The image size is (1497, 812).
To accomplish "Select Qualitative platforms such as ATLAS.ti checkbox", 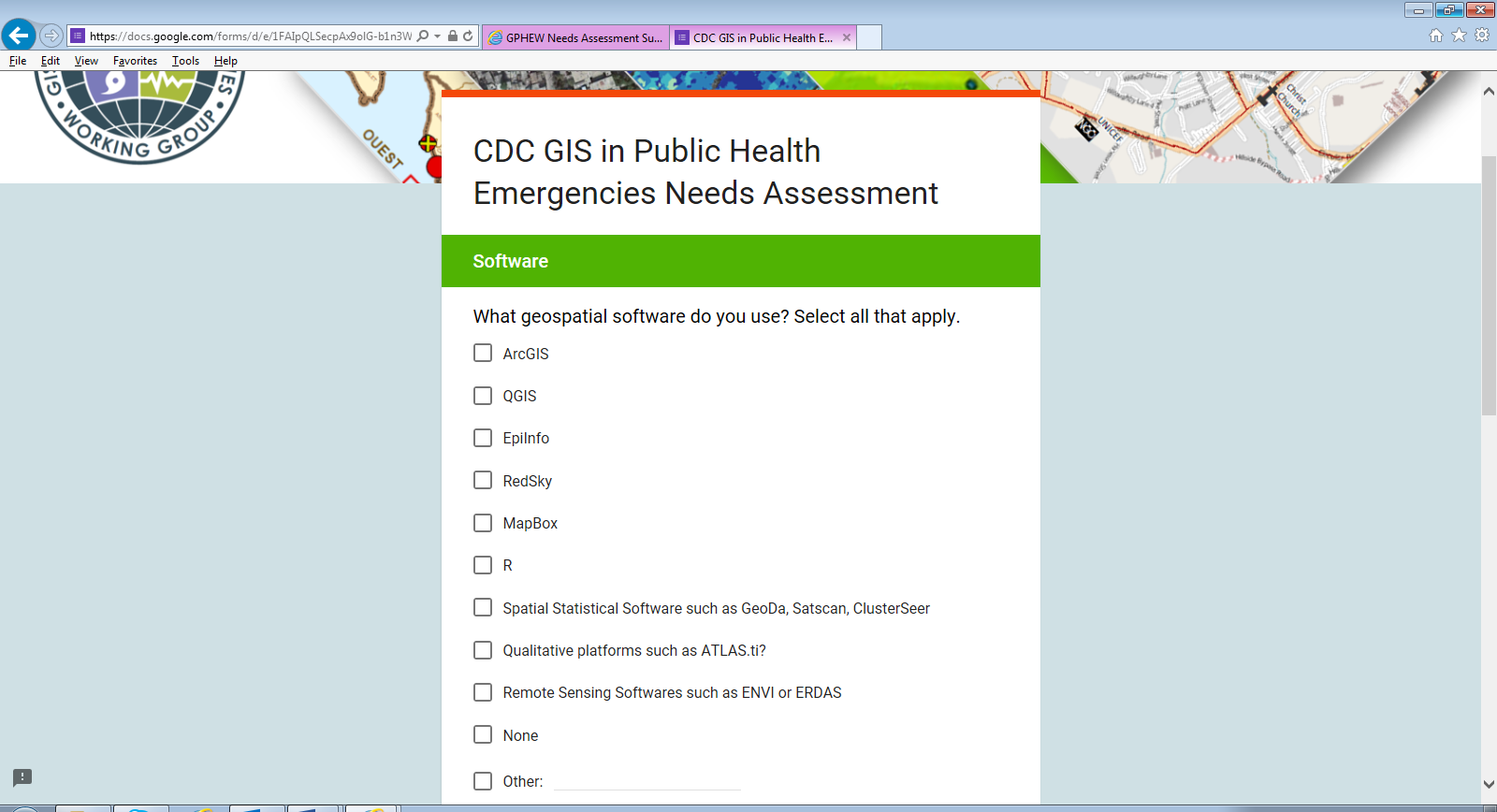I will tap(483, 650).
